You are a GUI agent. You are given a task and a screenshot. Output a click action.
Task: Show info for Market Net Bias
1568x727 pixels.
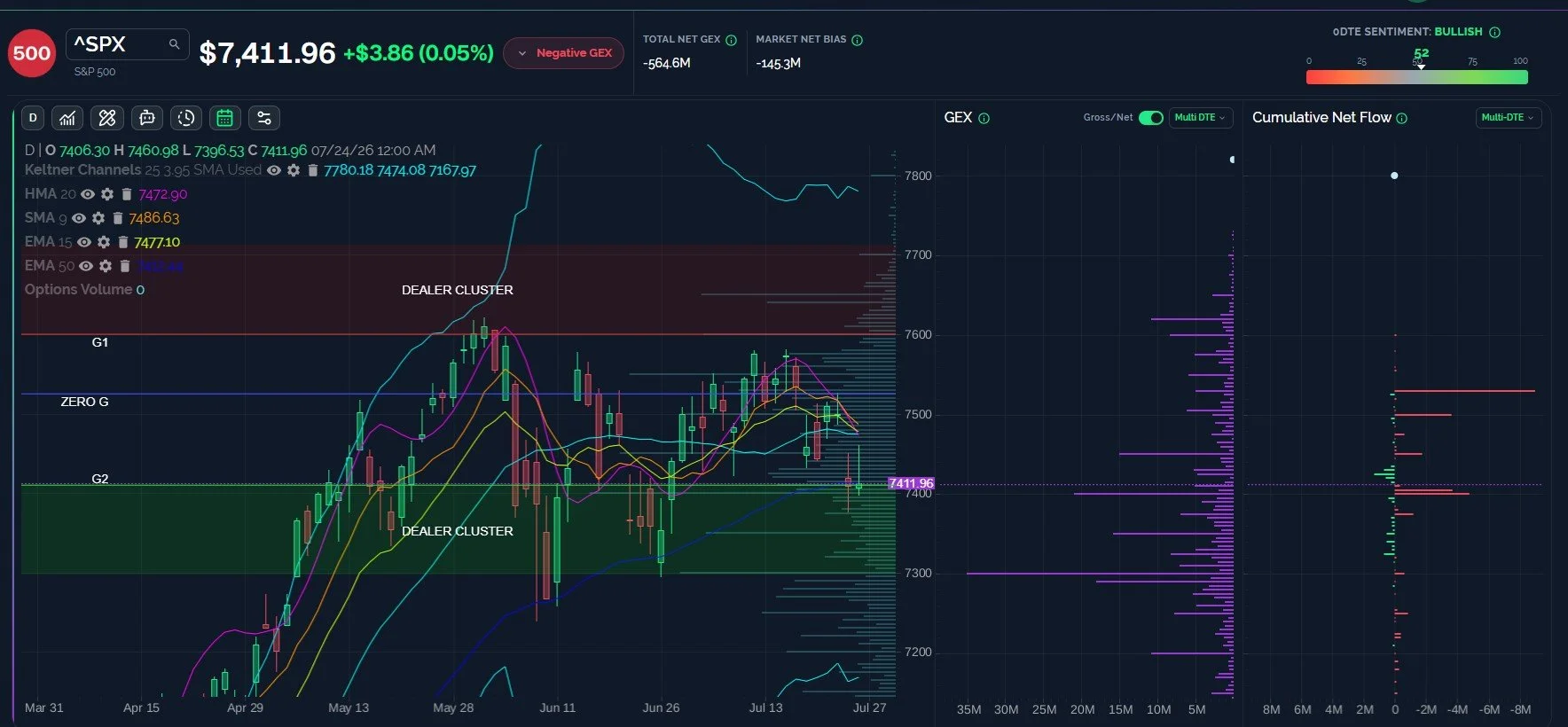click(x=858, y=40)
